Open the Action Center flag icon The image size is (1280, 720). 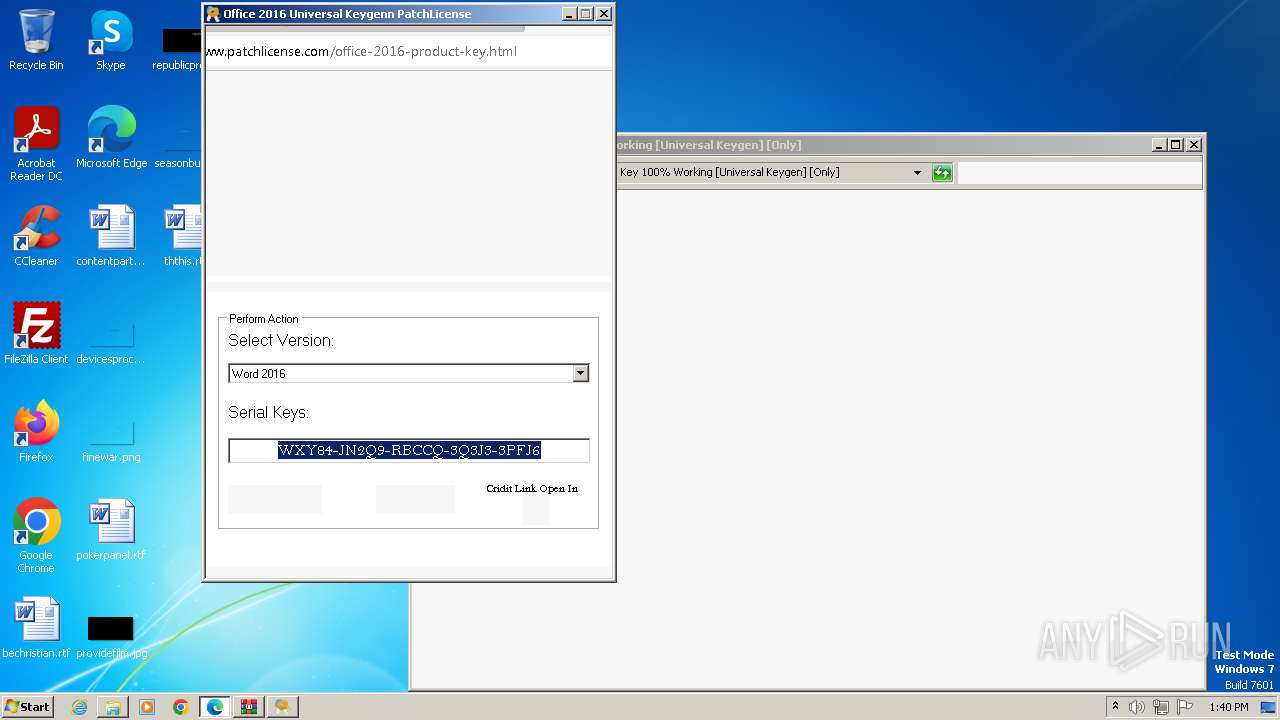click(1185, 707)
